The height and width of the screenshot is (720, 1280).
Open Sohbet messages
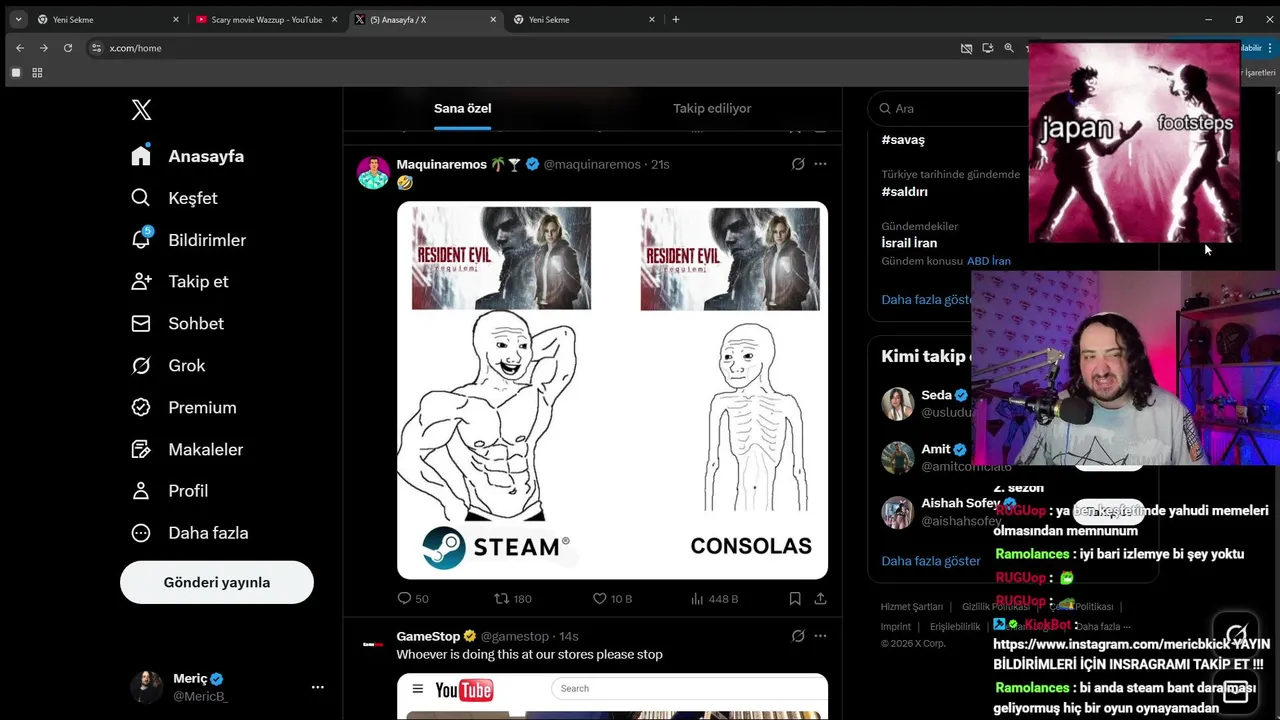(x=177, y=324)
